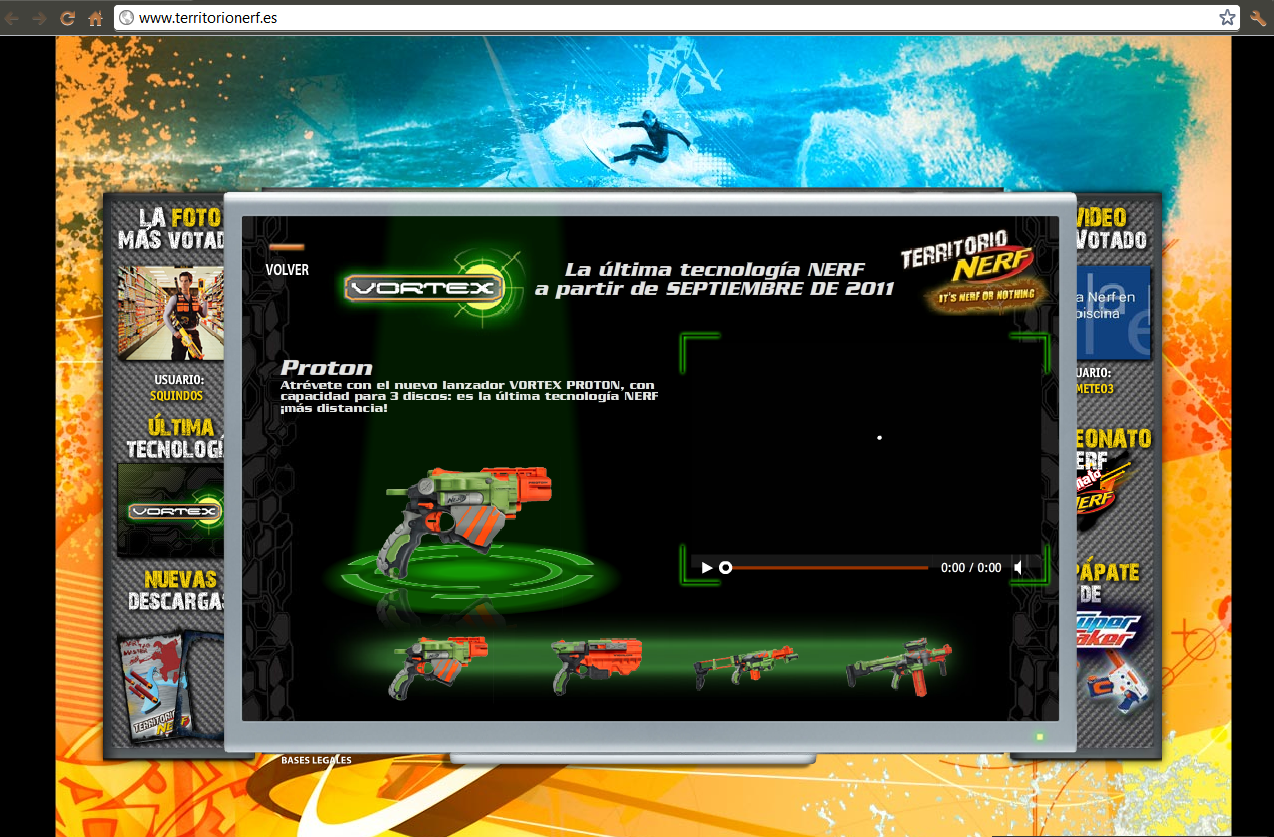Click the video seek bar handle
The image size is (1274, 837).
click(x=726, y=567)
